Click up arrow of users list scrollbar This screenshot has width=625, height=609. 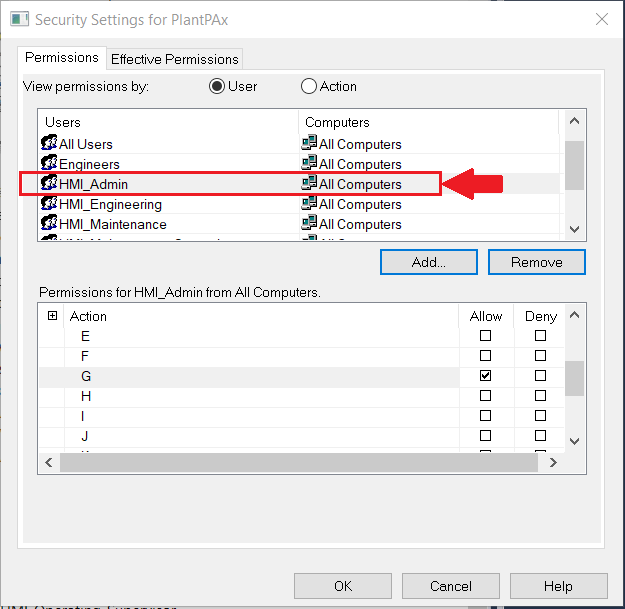click(574, 121)
